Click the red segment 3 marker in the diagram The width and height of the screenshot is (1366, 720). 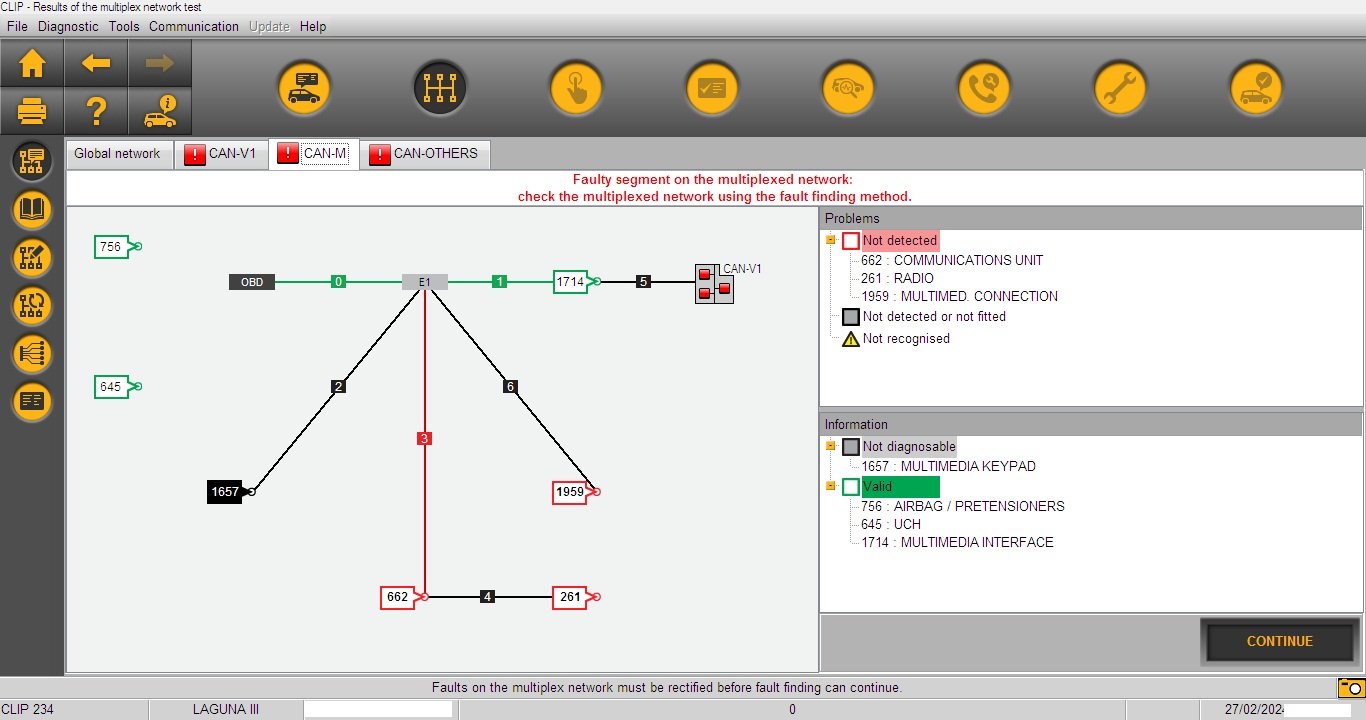[425, 438]
